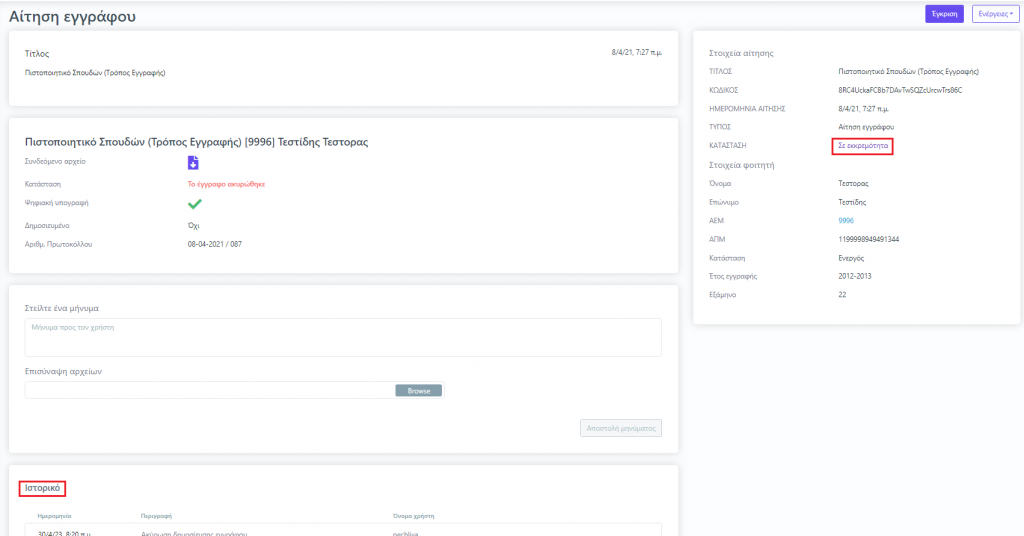1024x536 pixels.
Task: Send message with Αποστολή μηνύματος button
Action: pos(620,428)
